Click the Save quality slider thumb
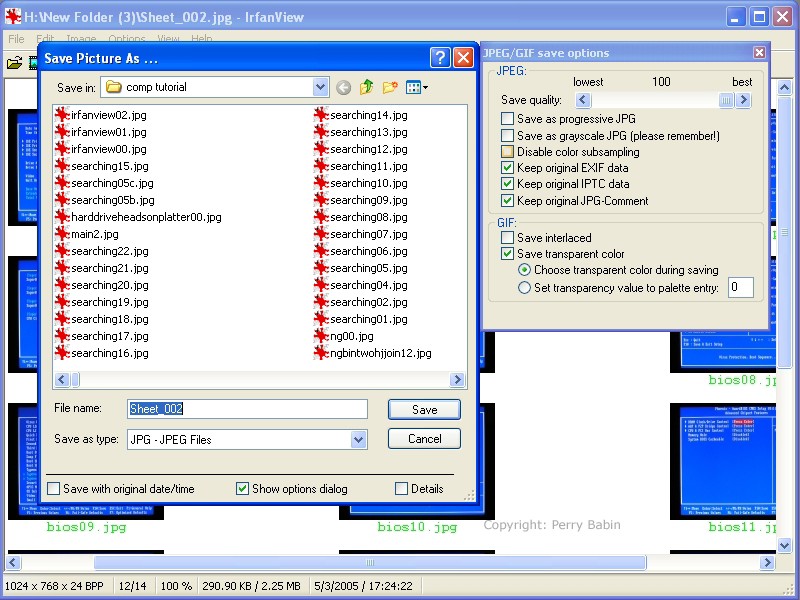The height and width of the screenshot is (600, 800). (x=726, y=100)
